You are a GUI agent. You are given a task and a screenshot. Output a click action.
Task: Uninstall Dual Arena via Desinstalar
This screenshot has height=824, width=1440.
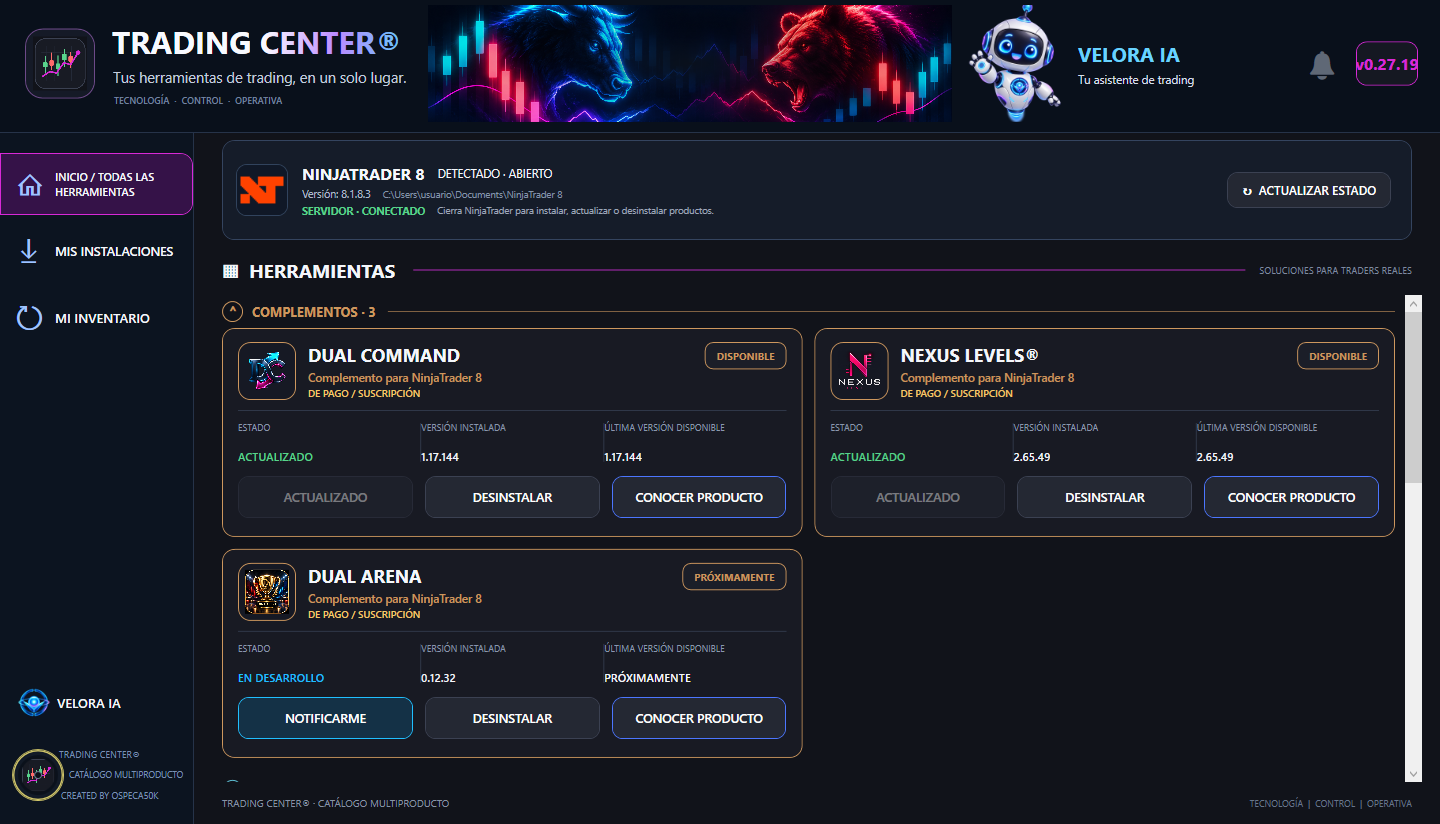512,718
